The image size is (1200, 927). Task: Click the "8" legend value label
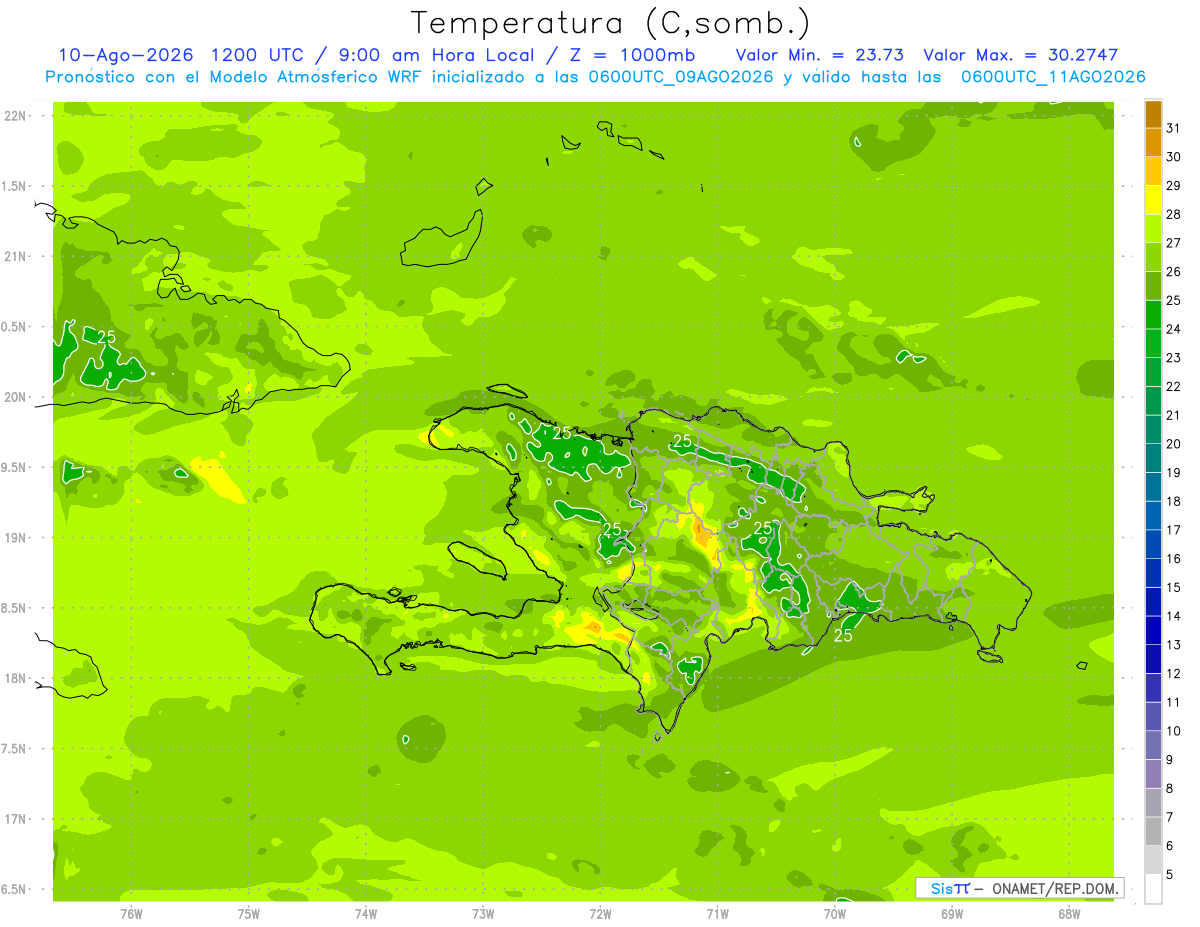coord(1170,788)
